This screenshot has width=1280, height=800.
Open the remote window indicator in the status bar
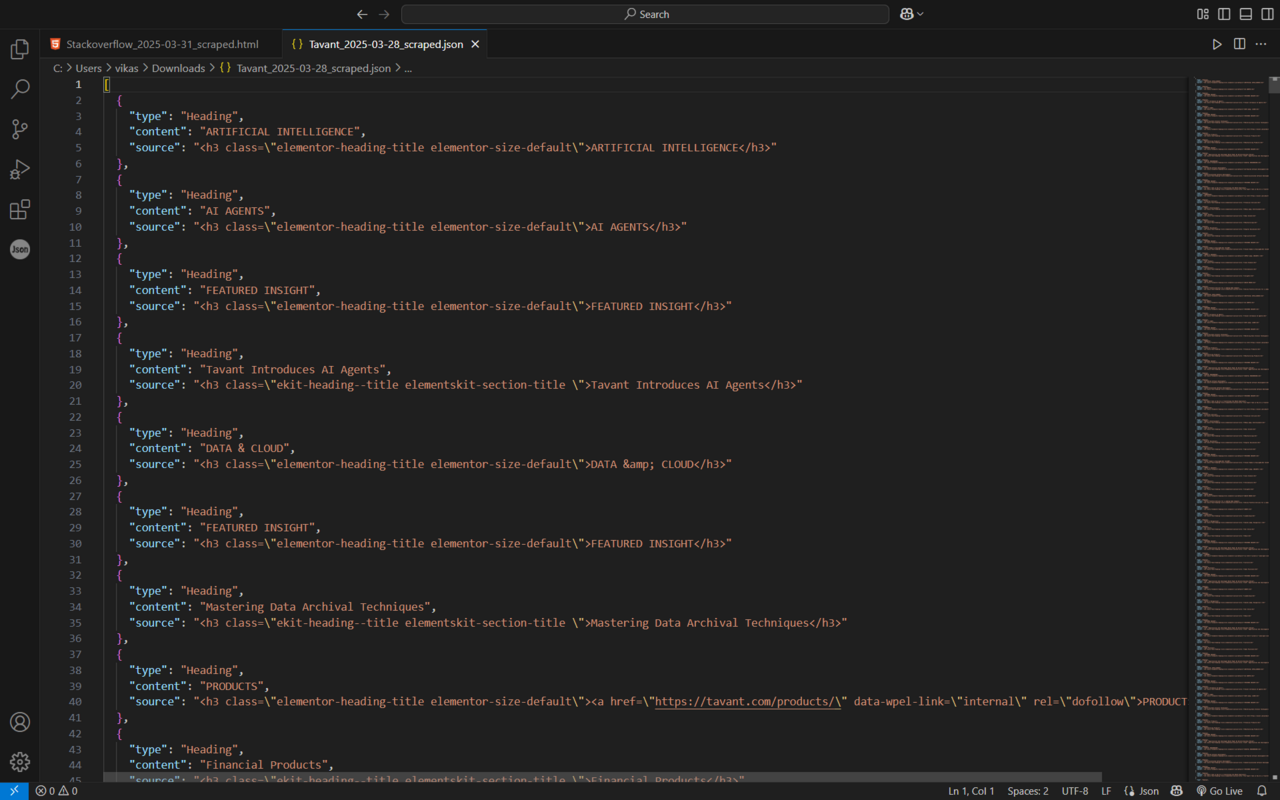(14, 791)
